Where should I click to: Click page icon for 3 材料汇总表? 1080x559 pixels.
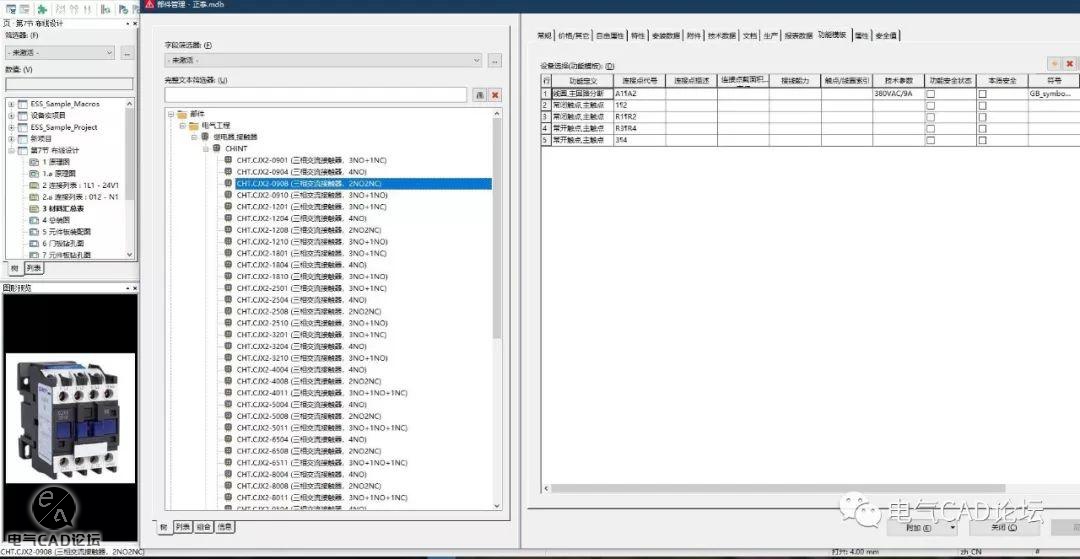tap(35, 208)
